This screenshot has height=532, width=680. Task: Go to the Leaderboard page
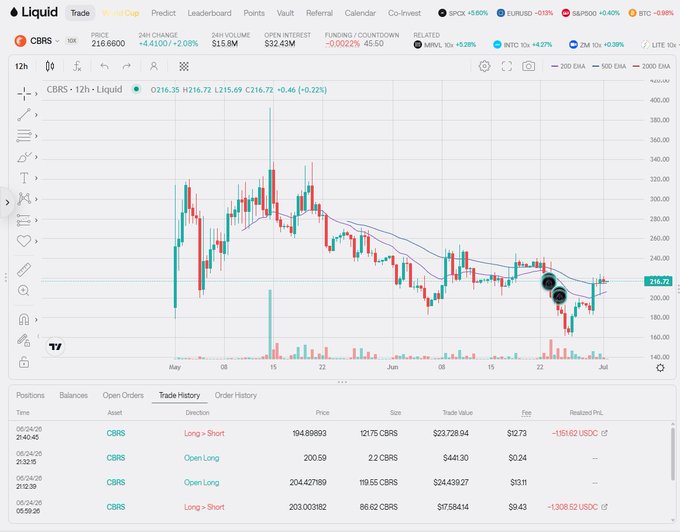209,13
